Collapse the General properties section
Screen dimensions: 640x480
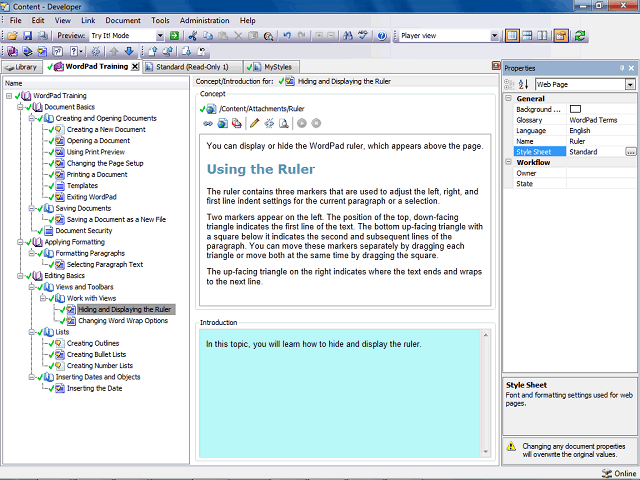[x=509, y=98]
